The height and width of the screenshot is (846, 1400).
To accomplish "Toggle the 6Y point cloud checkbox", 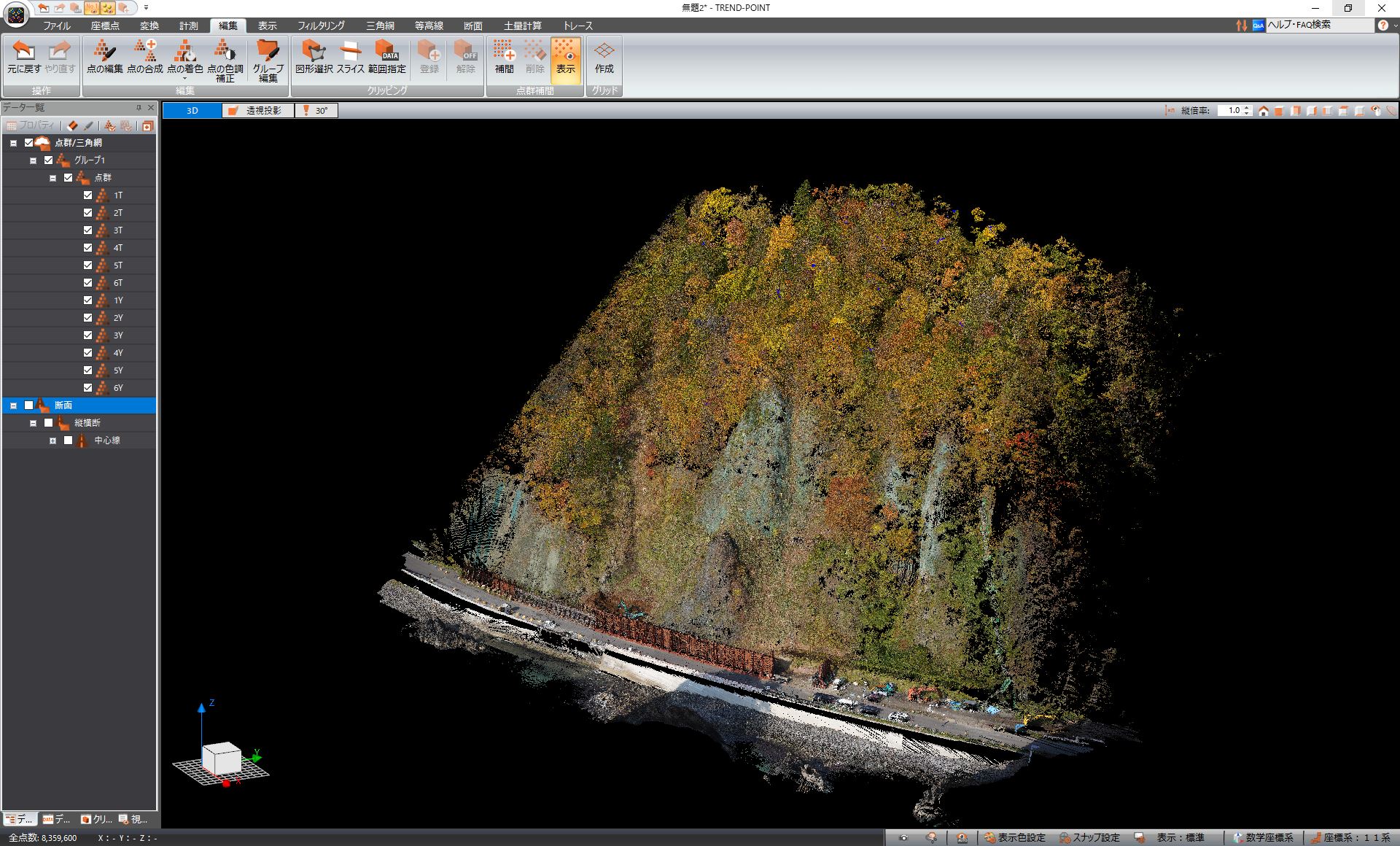I will pos(88,388).
